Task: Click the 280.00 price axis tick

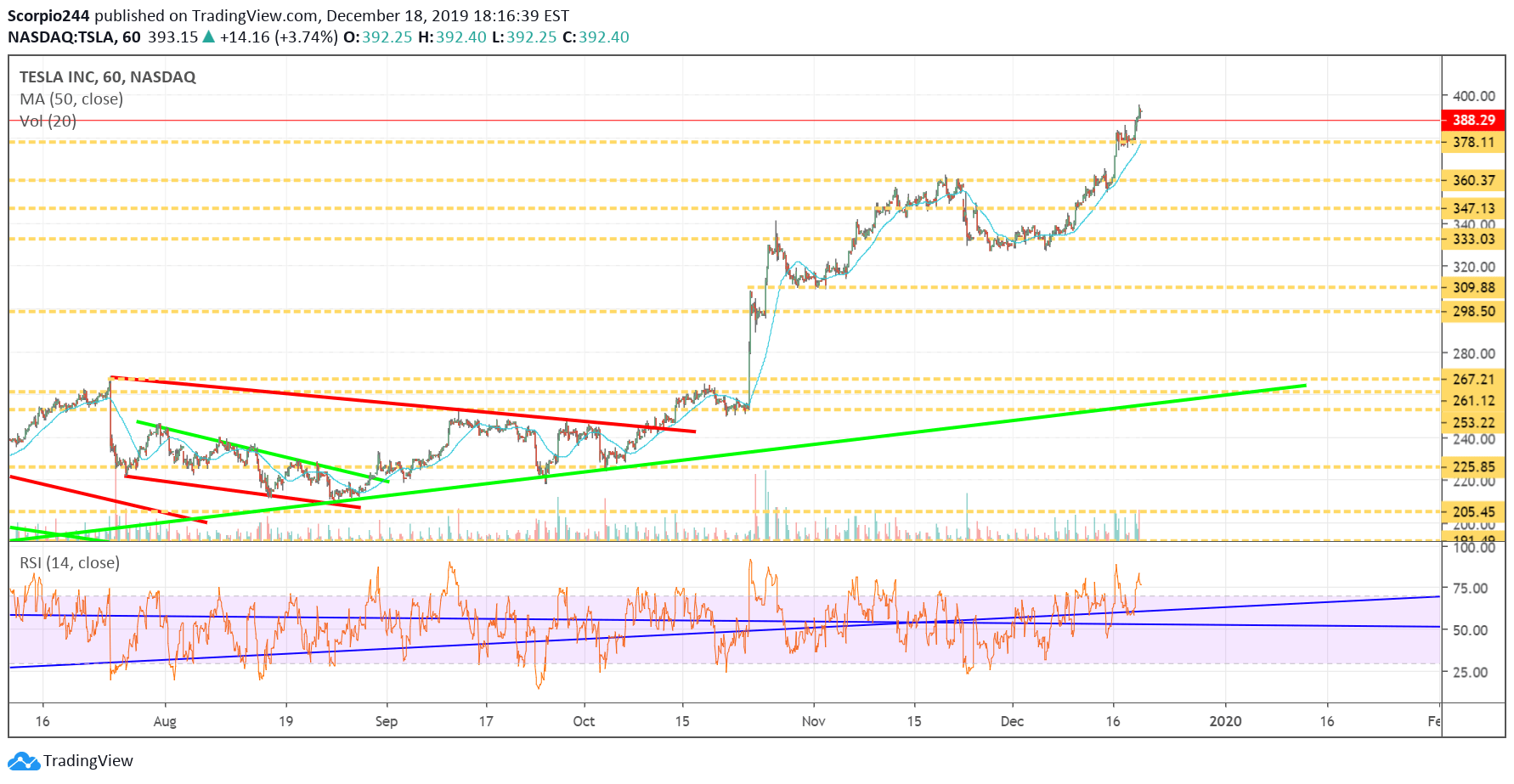Action: (x=1474, y=353)
